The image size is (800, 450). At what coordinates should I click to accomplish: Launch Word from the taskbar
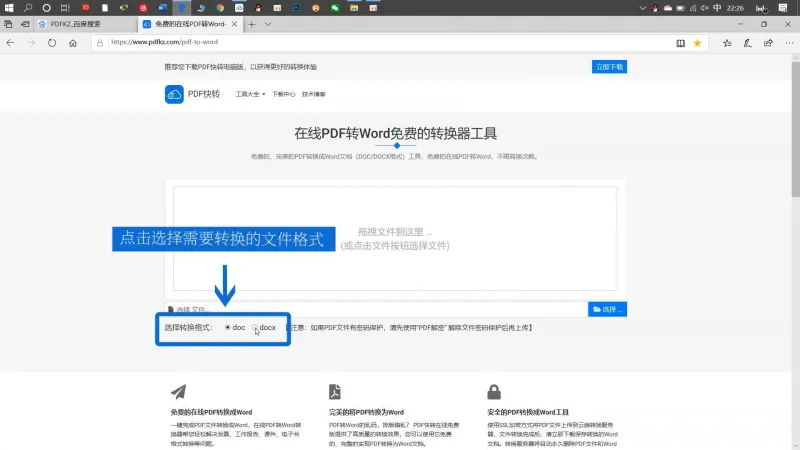[x=162, y=8]
